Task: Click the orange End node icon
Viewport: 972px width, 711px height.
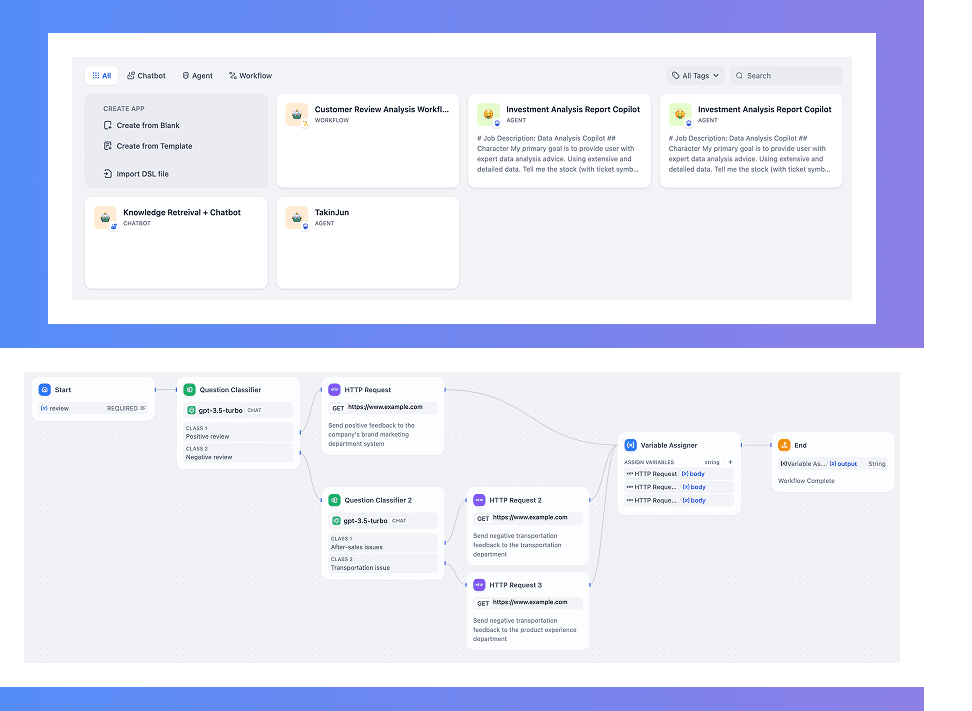Action: [785, 445]
